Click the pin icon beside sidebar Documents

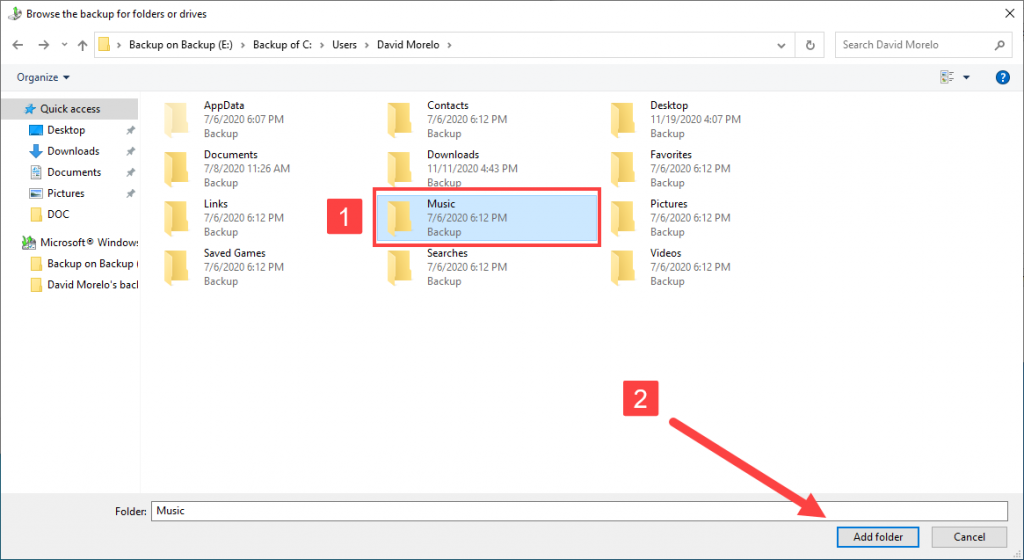130,172
